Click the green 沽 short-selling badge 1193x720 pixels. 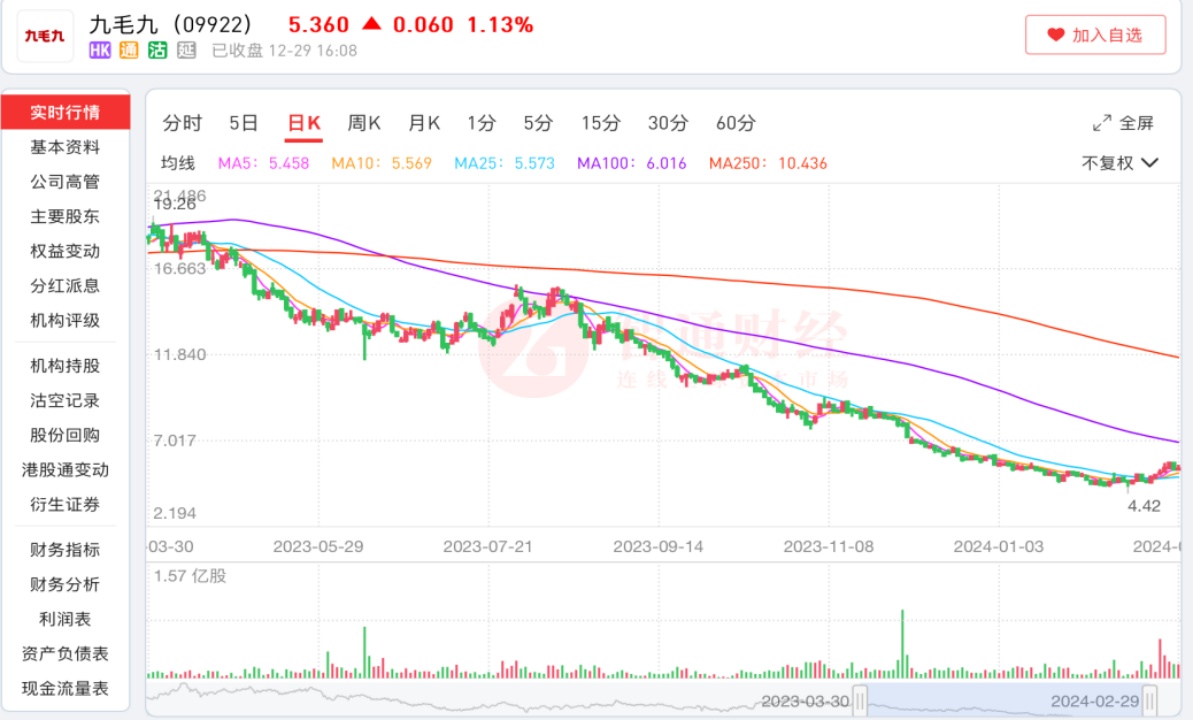tap(157, 50)
